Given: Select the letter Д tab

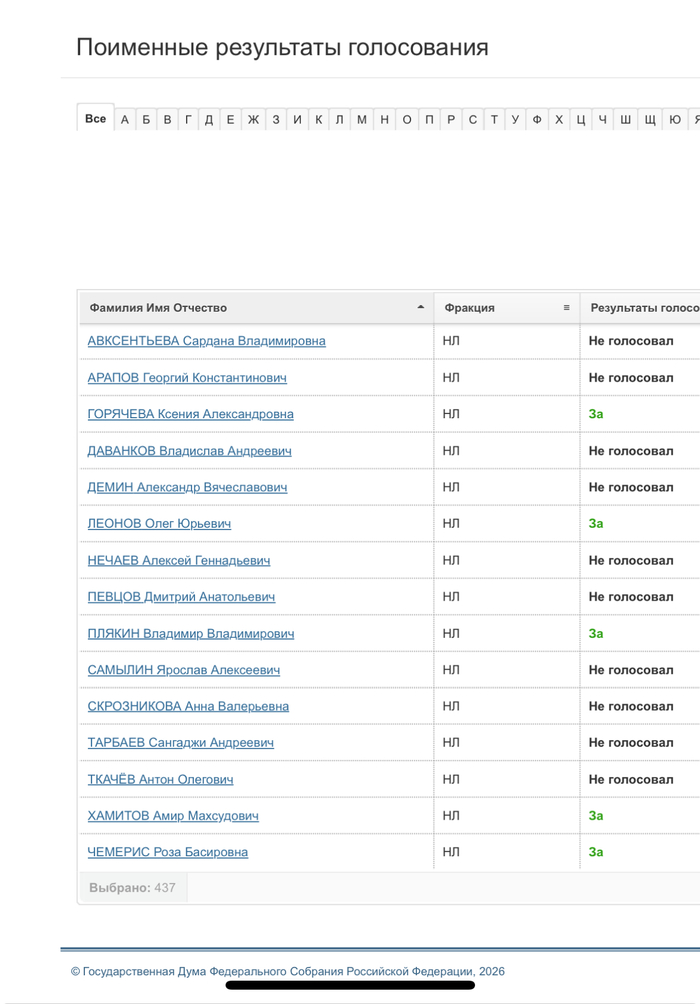Looking at the screenshot, I should pos(208,120).
